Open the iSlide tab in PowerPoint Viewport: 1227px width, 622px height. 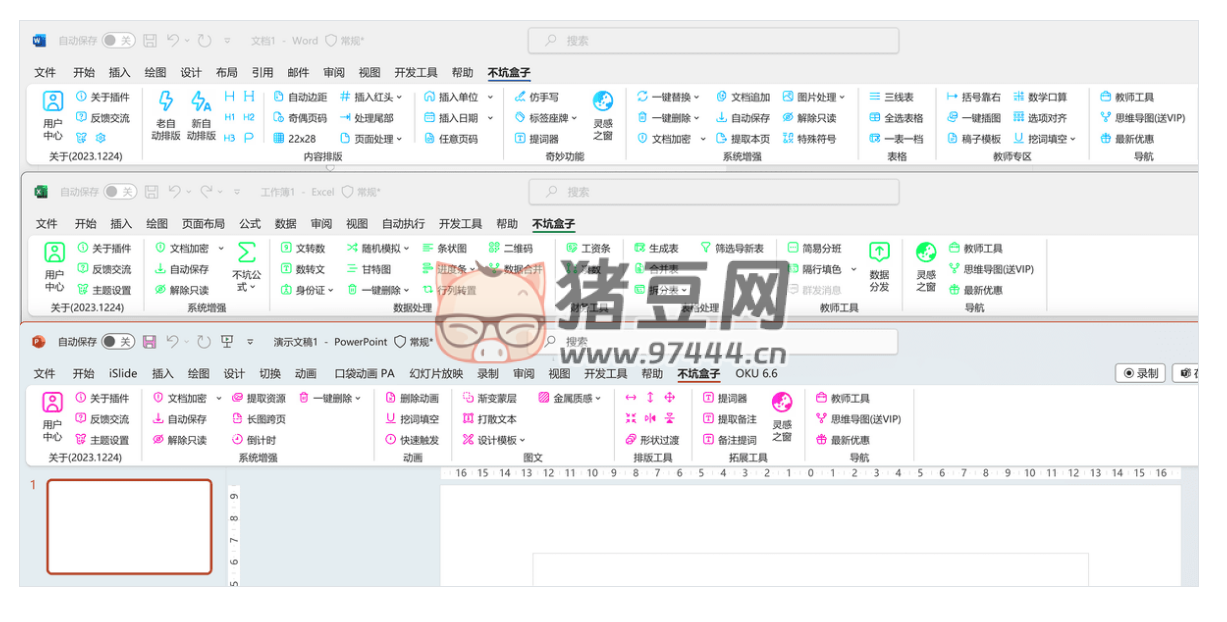pos(123,374)
